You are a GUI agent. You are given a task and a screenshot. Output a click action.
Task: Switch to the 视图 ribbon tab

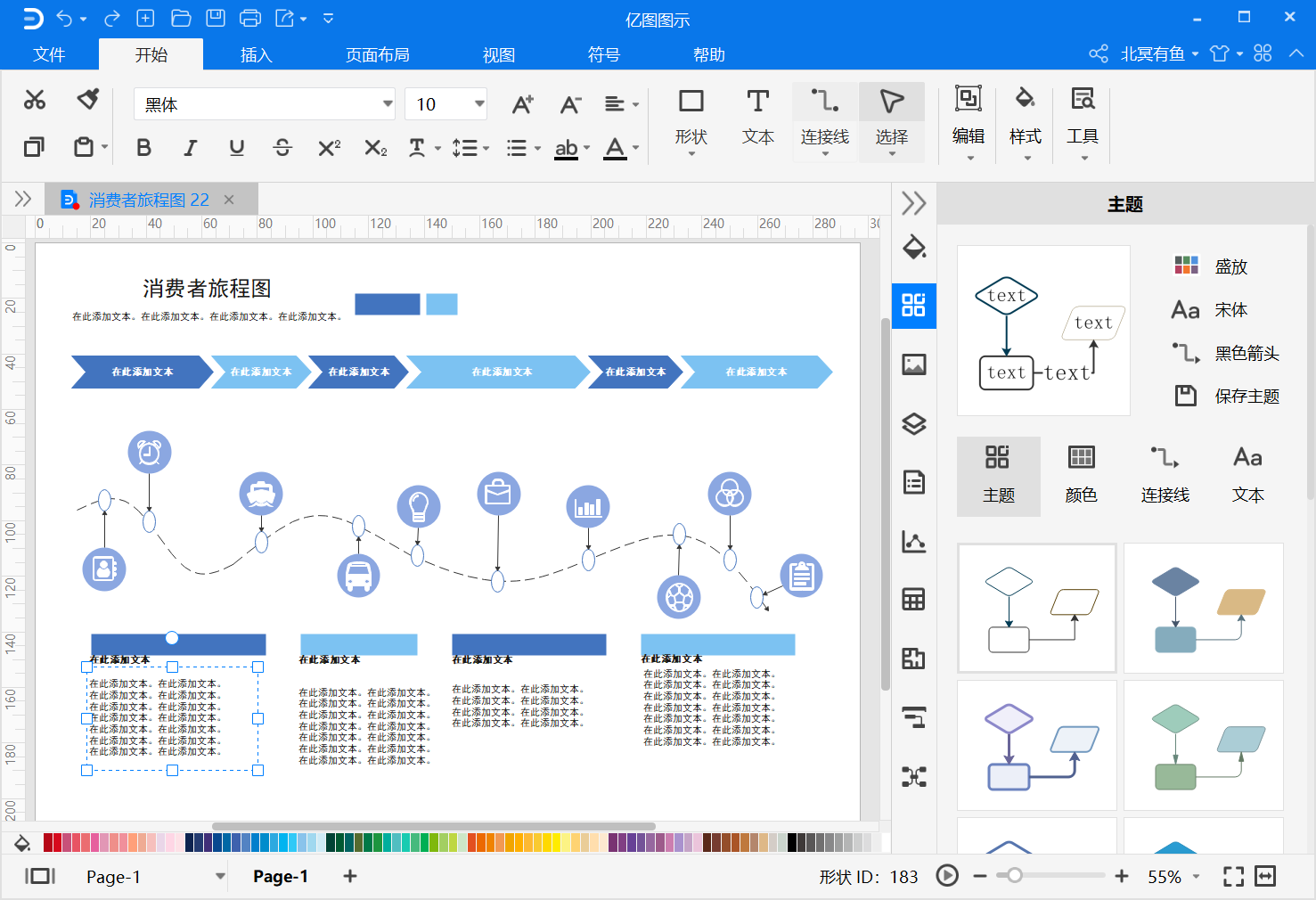[x=499, y=54]
